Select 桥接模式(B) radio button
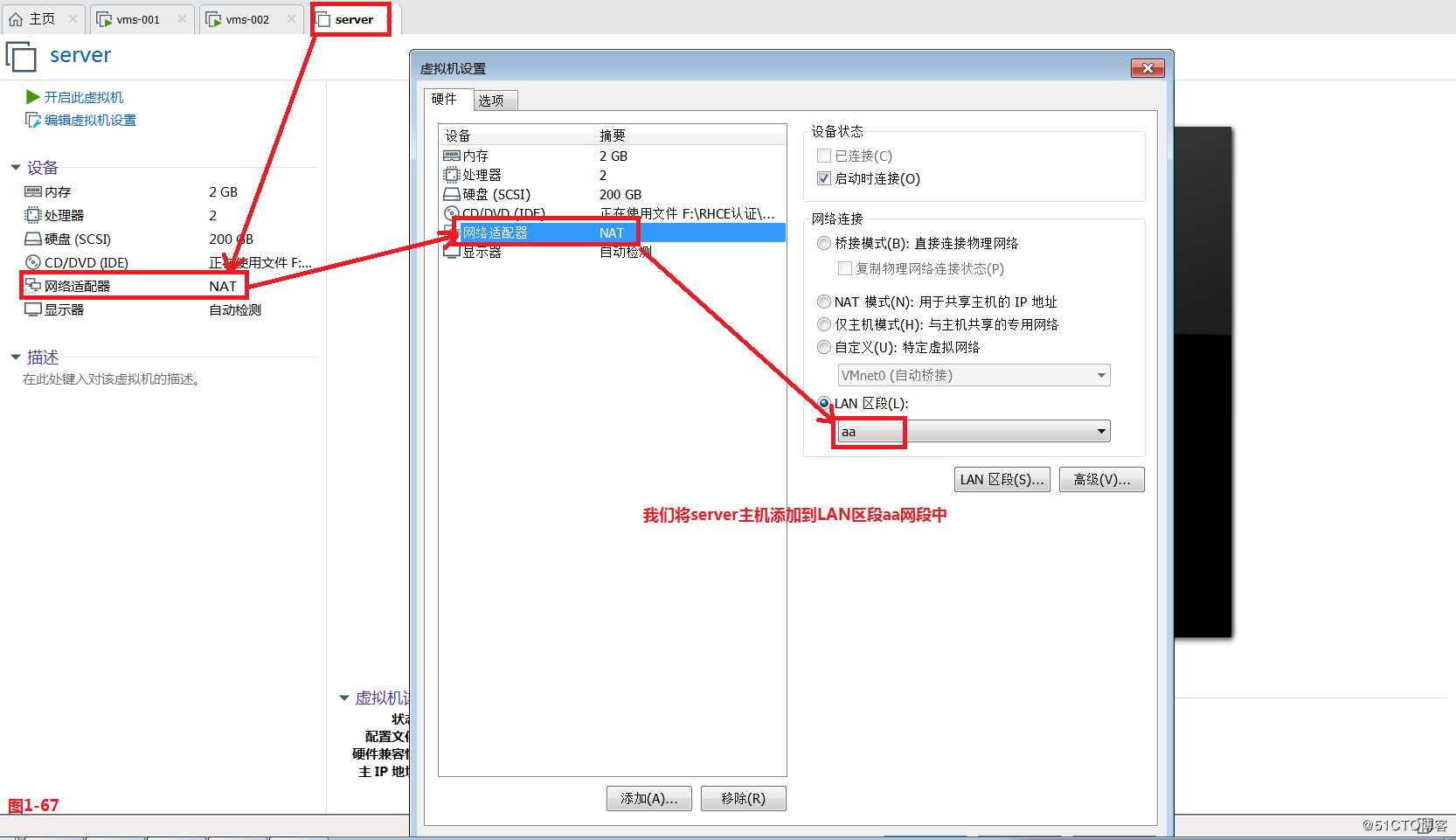The width and height of the screenshot is (1456, 840). 823,243
